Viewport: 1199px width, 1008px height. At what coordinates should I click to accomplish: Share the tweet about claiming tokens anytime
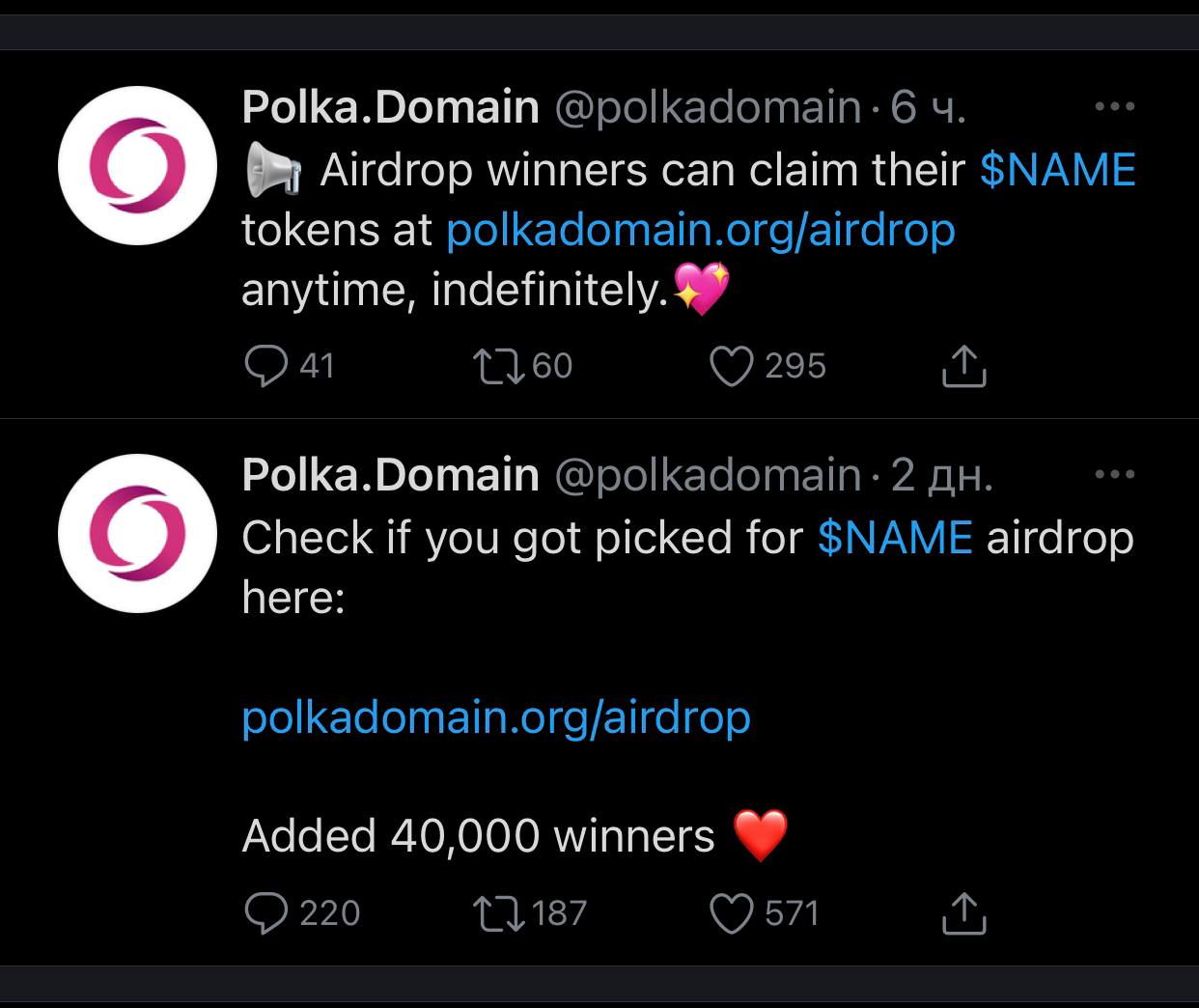tap(963, 366)
